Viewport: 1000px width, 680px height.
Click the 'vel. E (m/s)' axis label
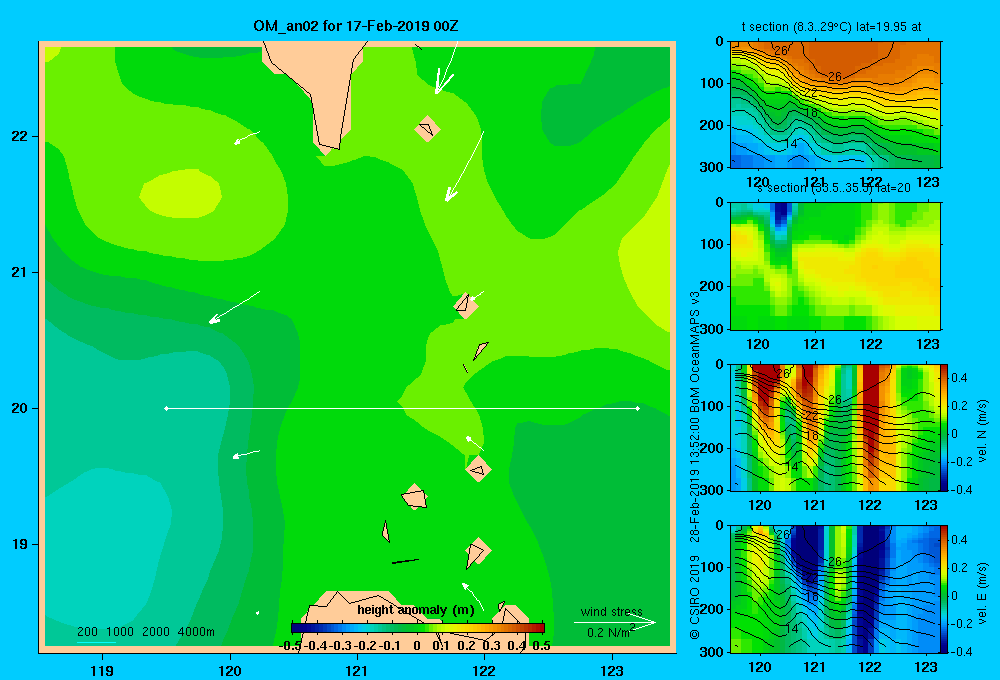[982, 593]
